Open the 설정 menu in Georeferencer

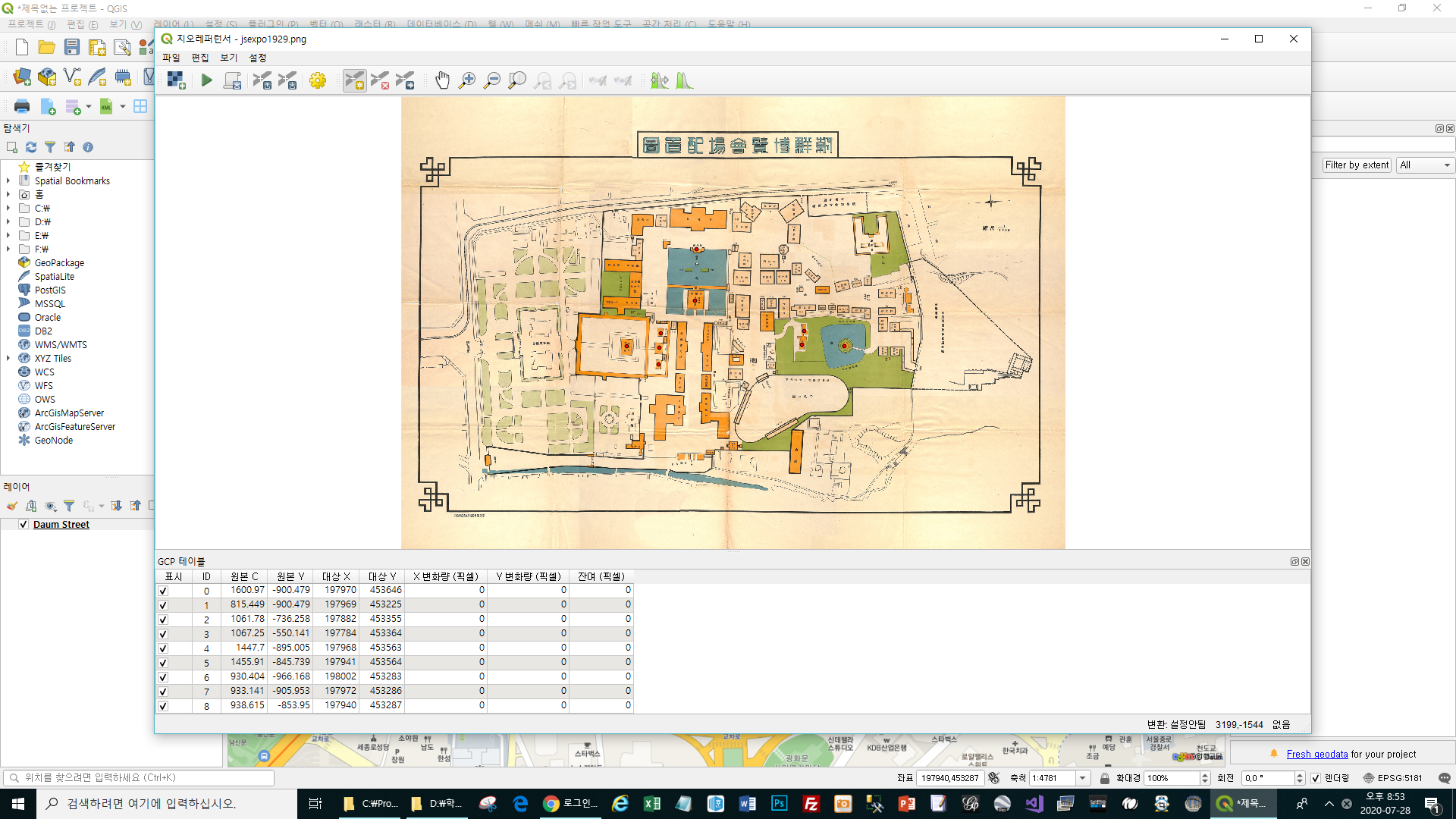pyautogui.click(x=258, y=58)
